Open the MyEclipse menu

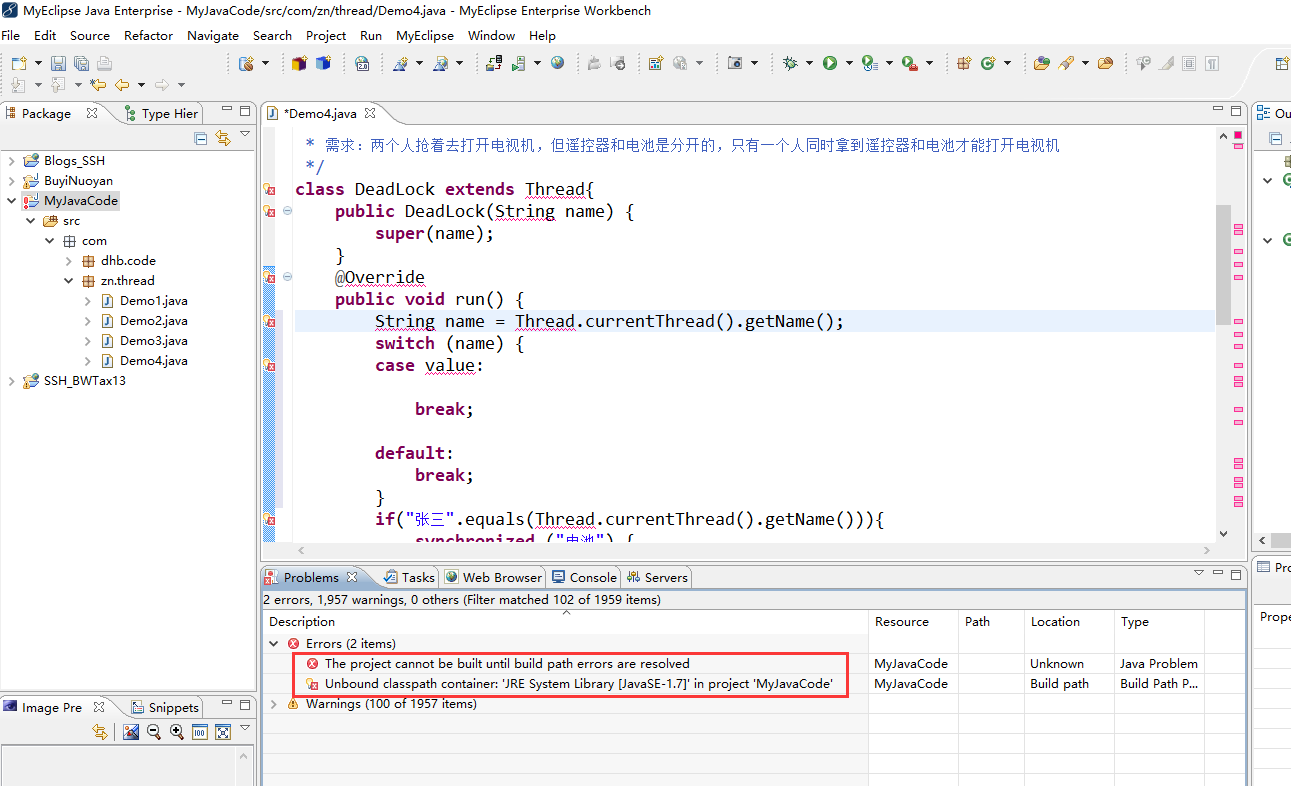tap(424, 35)
